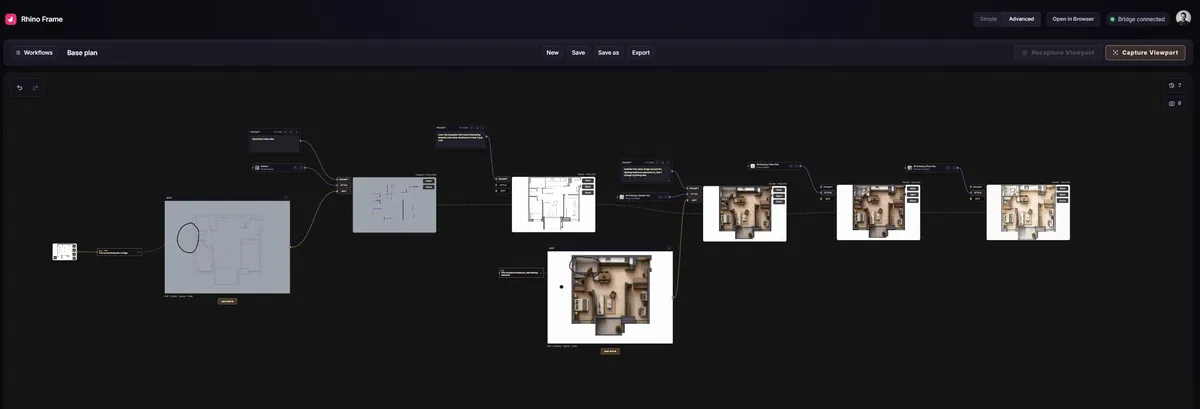Open the history counter showing 7
This screenshot has height=409, width=1200.
(1174, 86)
